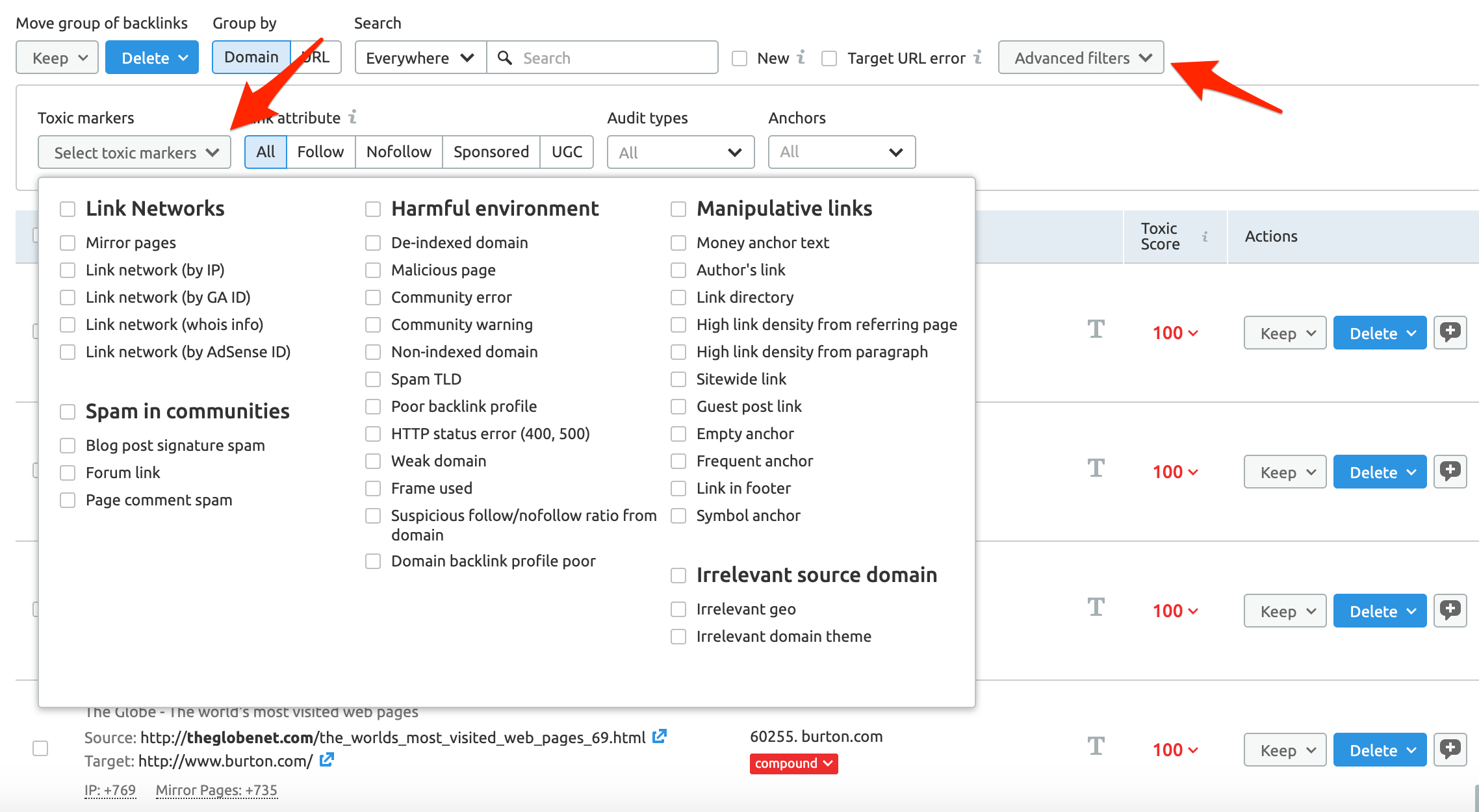Enable the Malicious page filter
This screenshot has height=812, width=1479.
coord(373,270)
